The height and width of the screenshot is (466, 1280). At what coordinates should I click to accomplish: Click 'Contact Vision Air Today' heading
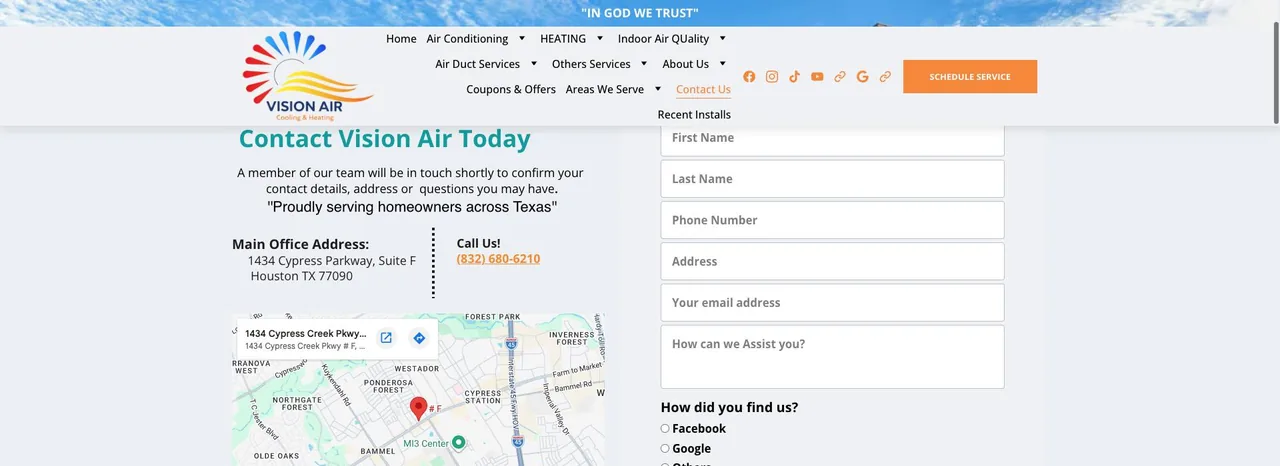point(385,139)
